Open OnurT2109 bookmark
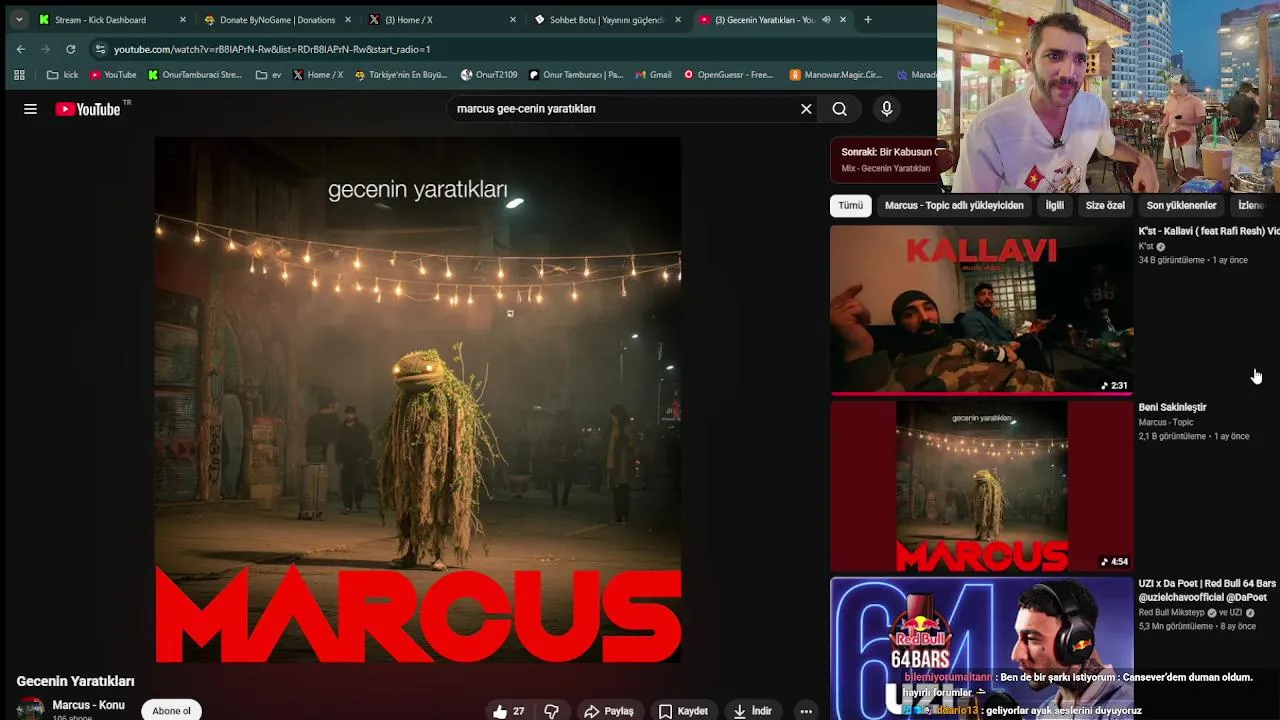 click(489, 74)
